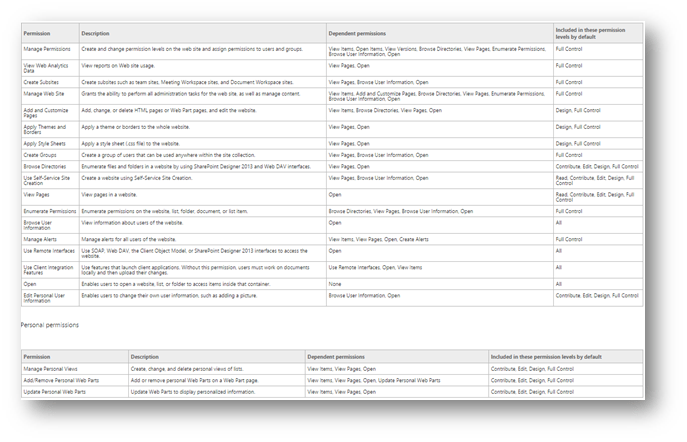Select the View Web Analytics Data cell
Screen dimensions: 687x442
pos(47,67)
